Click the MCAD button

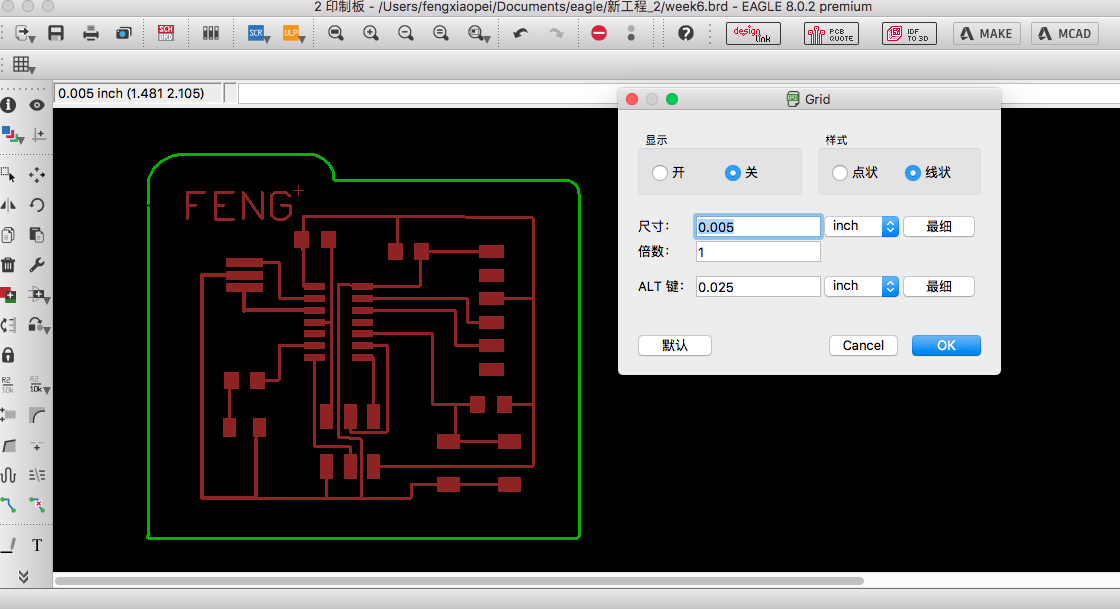(x=1064, y=34)
